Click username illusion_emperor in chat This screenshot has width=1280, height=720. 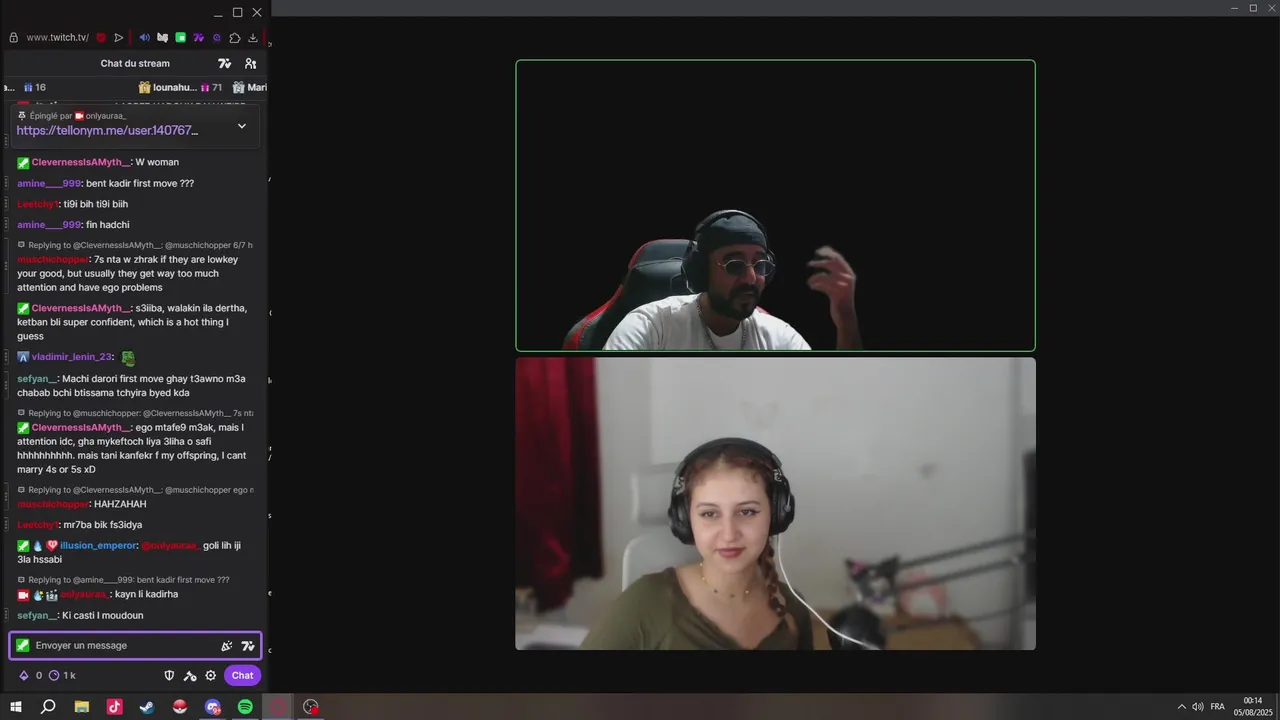point(98,545)
